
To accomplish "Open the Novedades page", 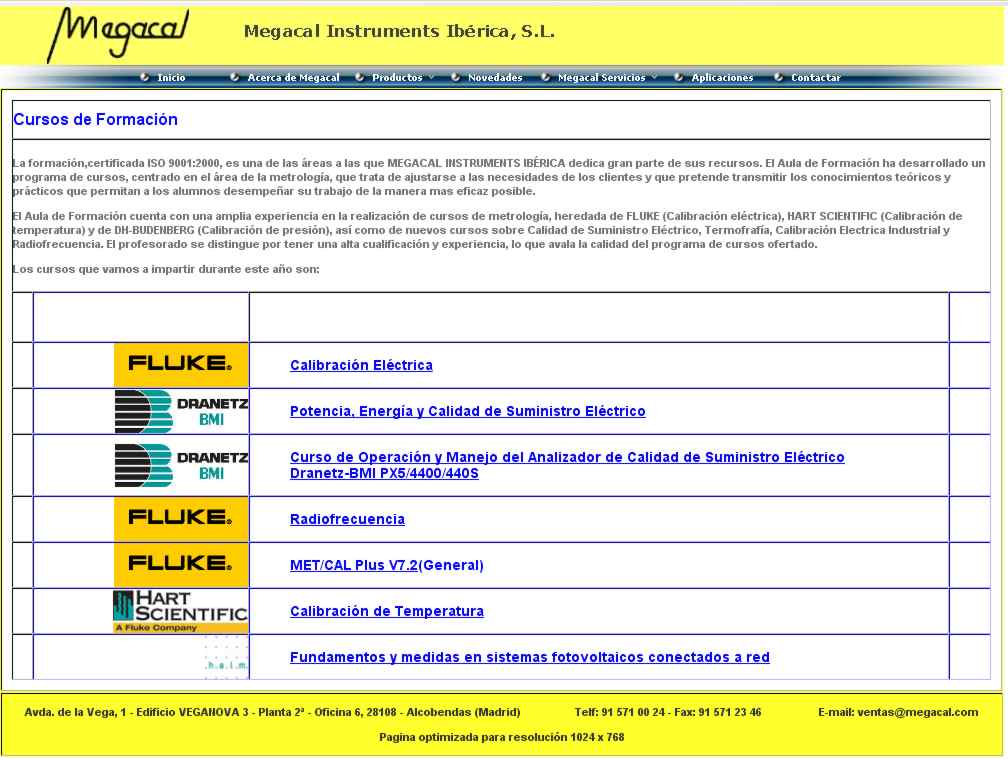I will pos(495,78).
